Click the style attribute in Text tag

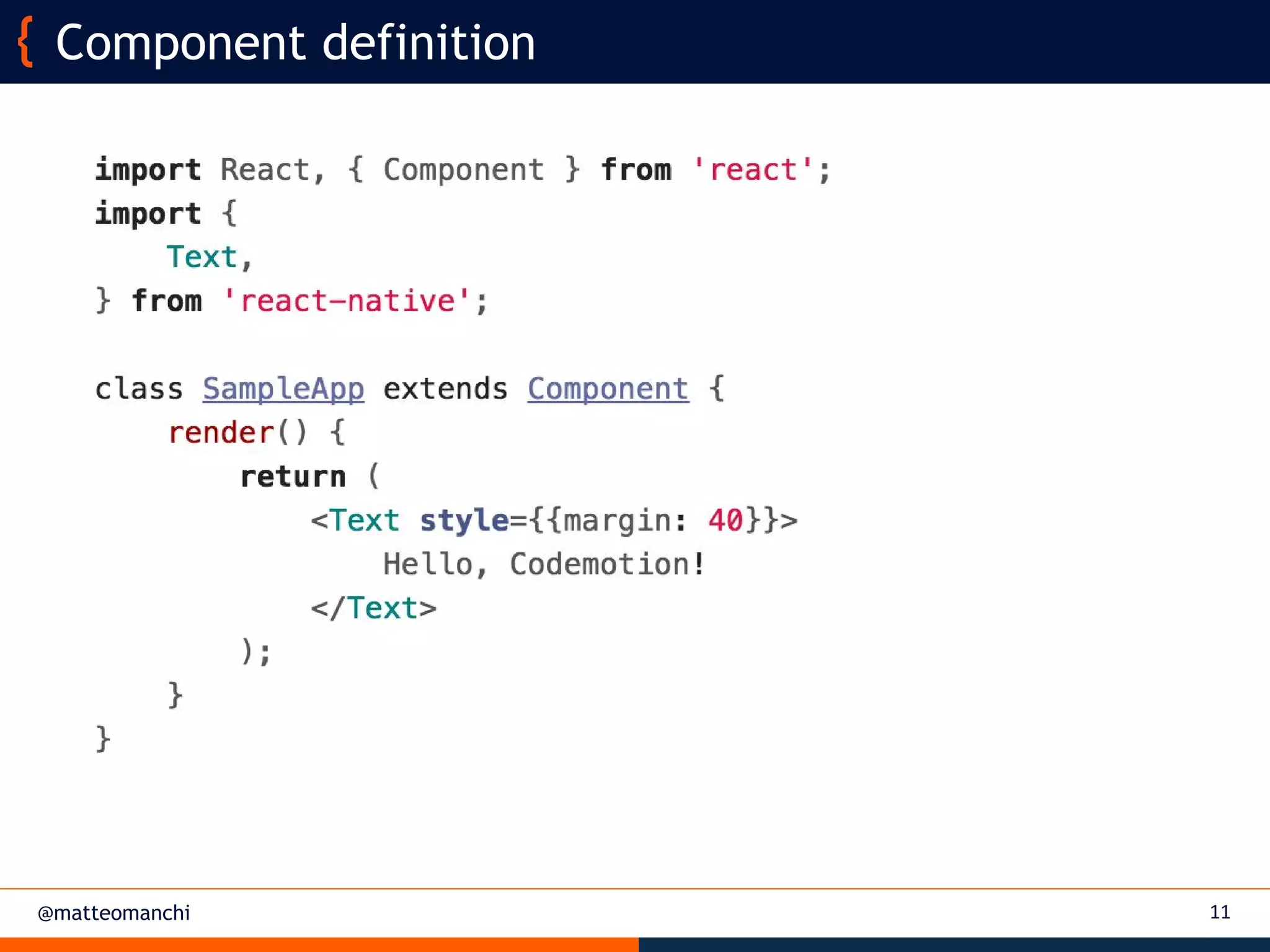464,521
